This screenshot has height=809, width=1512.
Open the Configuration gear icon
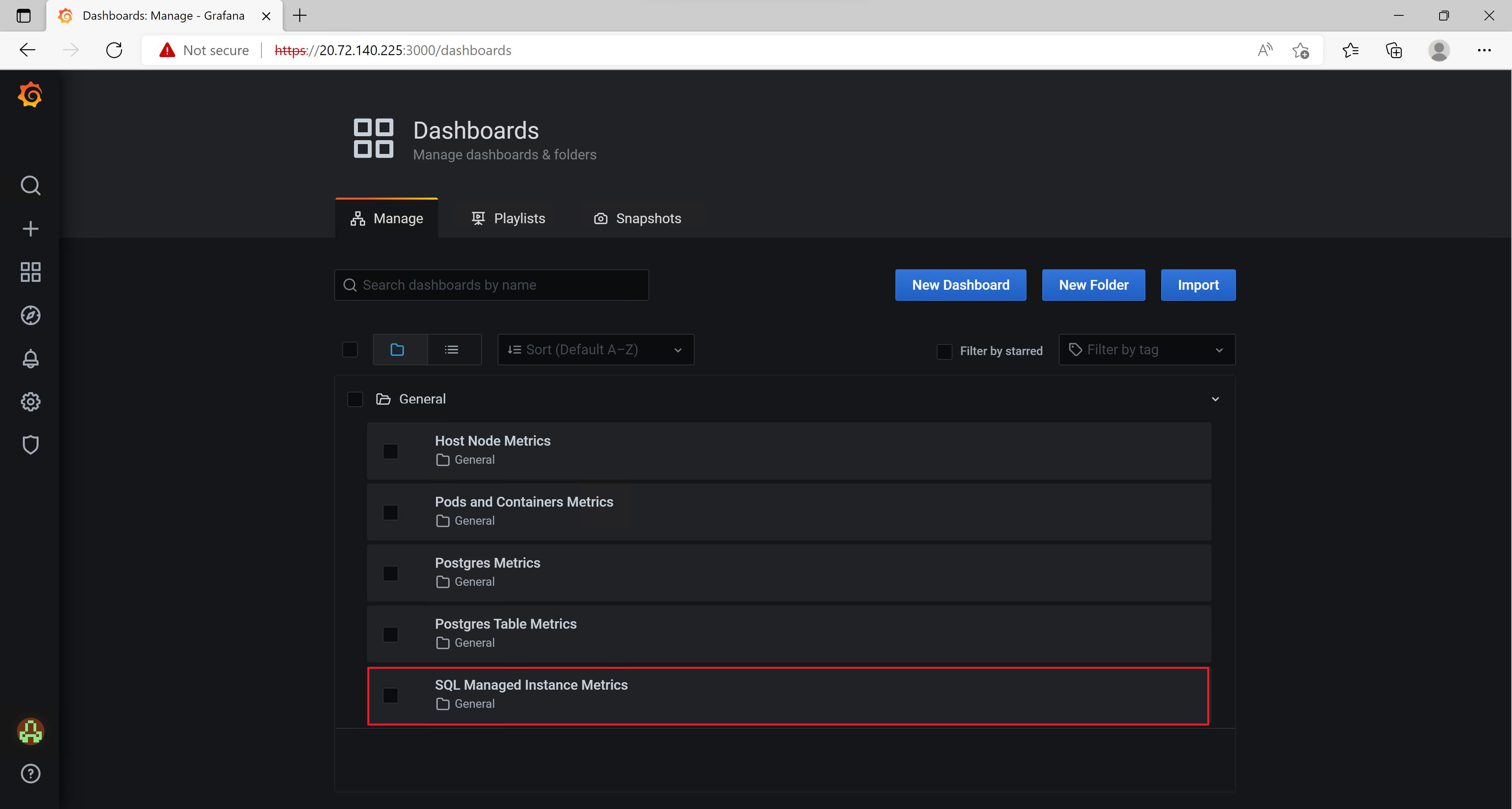pyautogui.click(x=31, y=402)
